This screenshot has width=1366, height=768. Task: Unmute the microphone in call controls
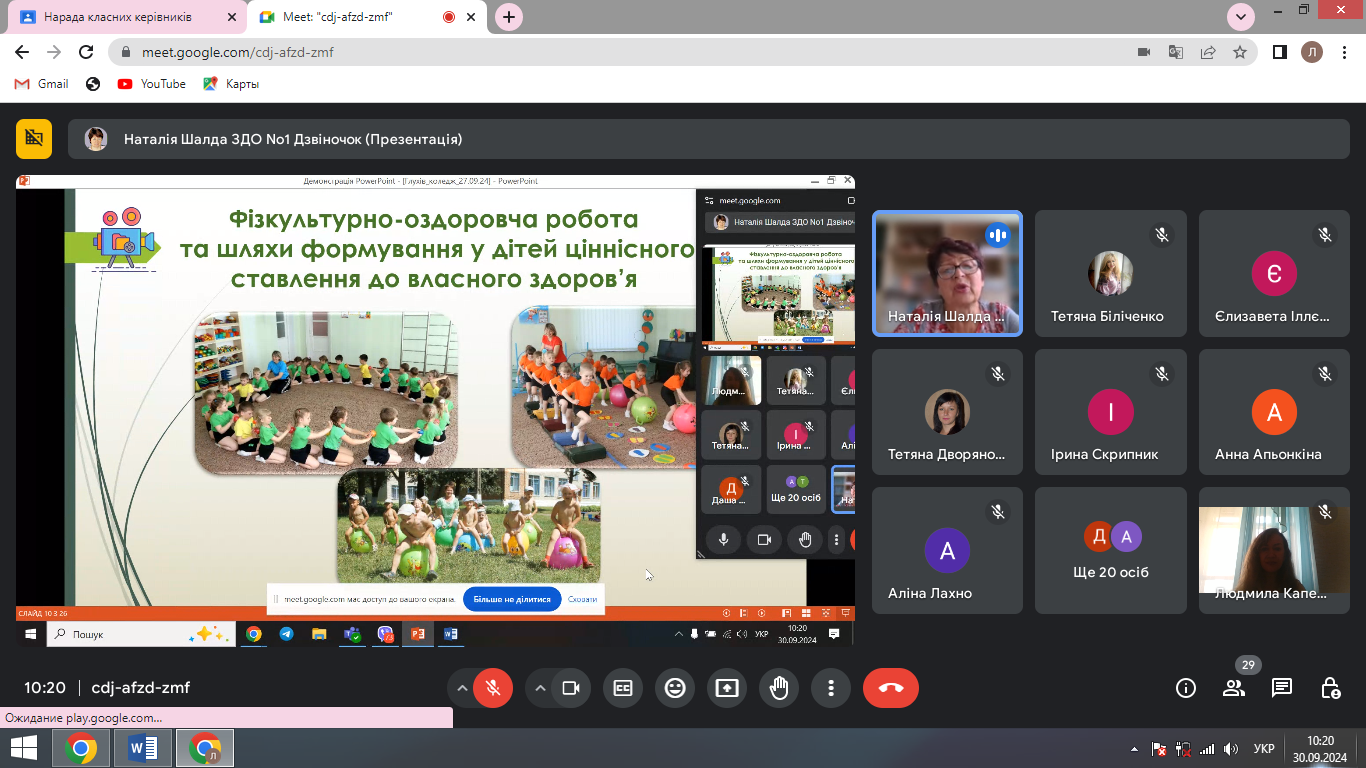[x=493, y=688]
